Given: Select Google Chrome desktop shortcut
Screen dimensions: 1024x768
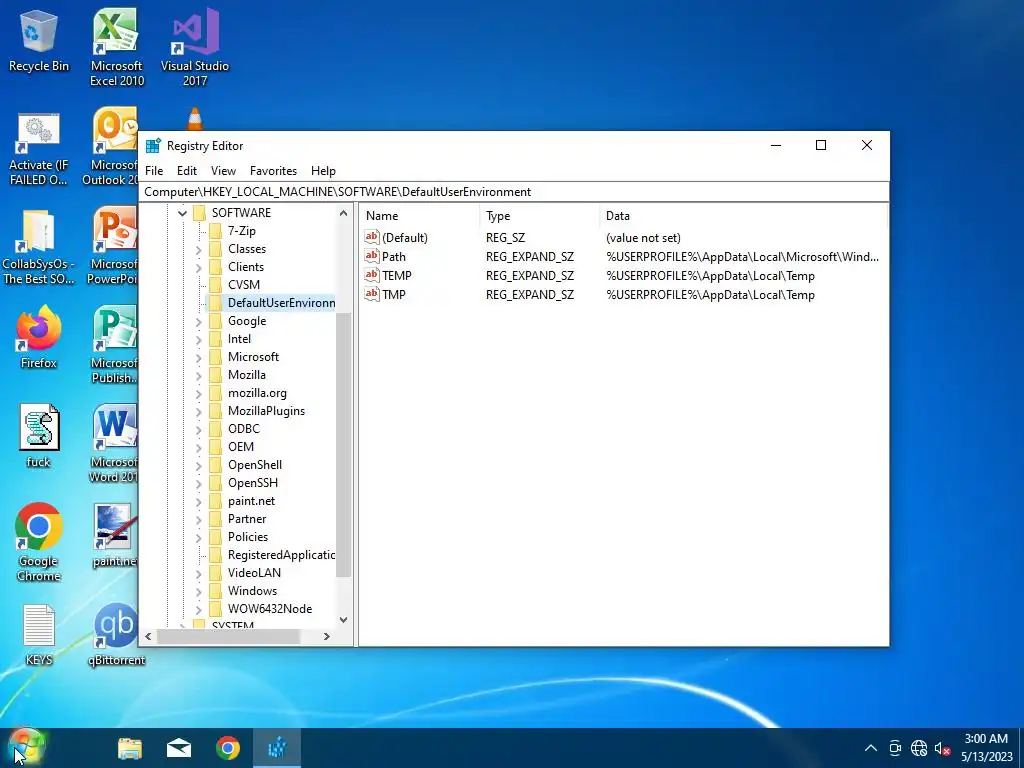Looking at the screenshot, I should tap(39, 542).
